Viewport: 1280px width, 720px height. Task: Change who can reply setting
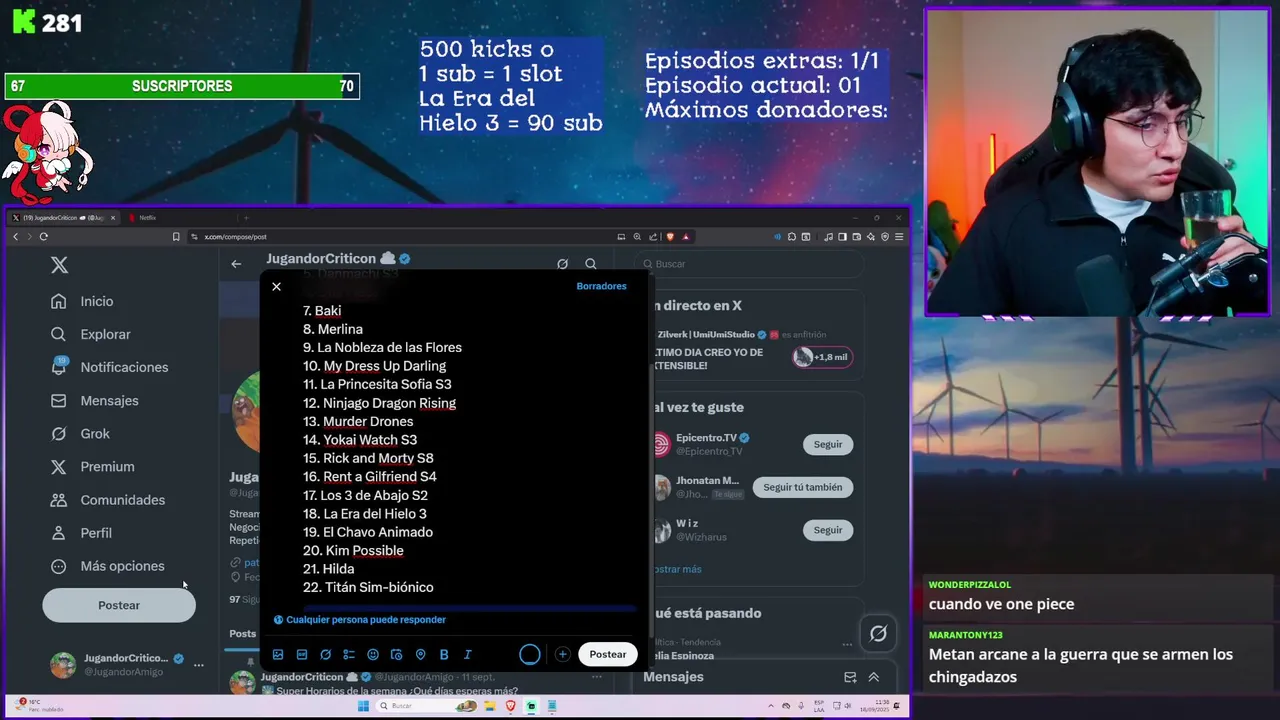tap(360, 620)
